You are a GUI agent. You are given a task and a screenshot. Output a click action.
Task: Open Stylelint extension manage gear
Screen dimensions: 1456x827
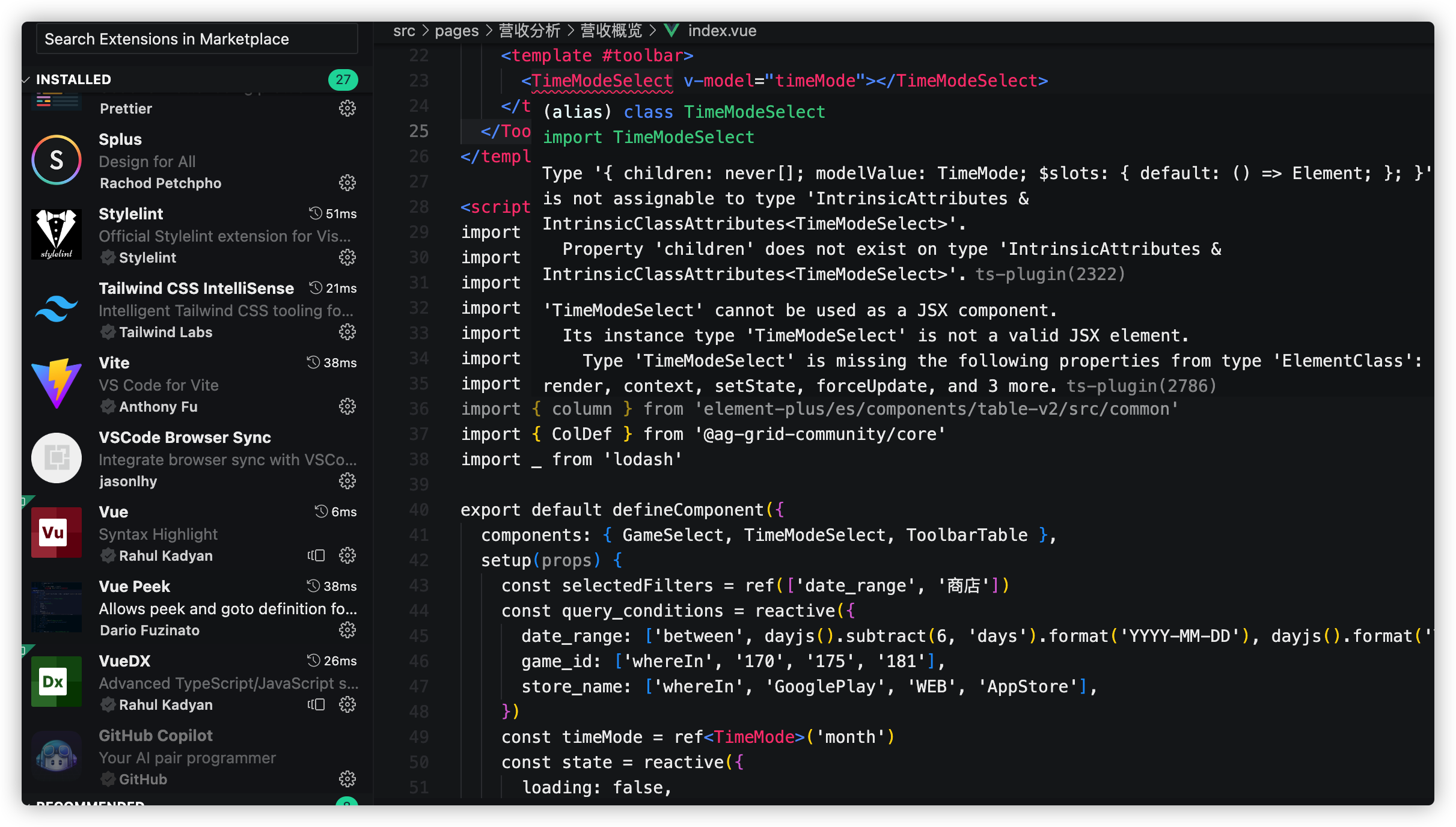(x=347, y=258)
